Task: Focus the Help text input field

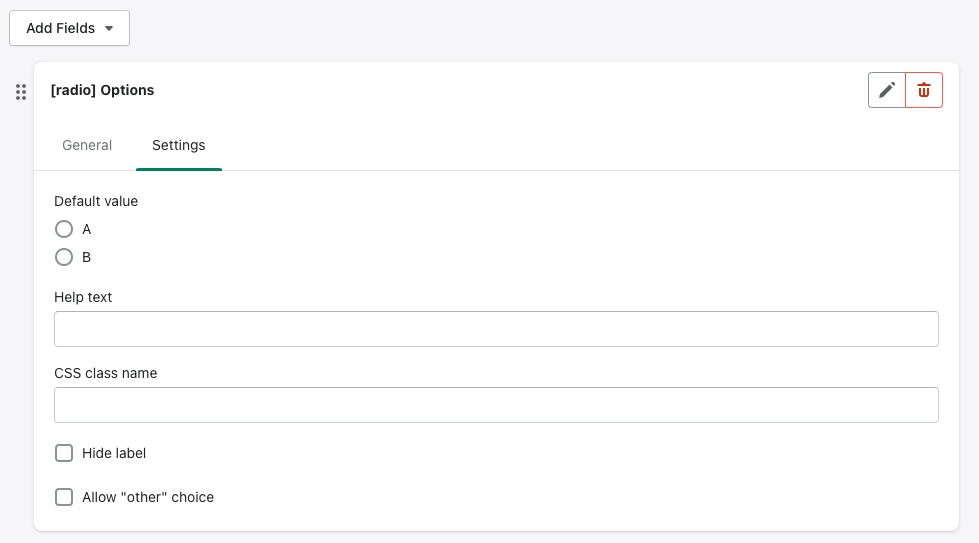Action: pos(496,329)
